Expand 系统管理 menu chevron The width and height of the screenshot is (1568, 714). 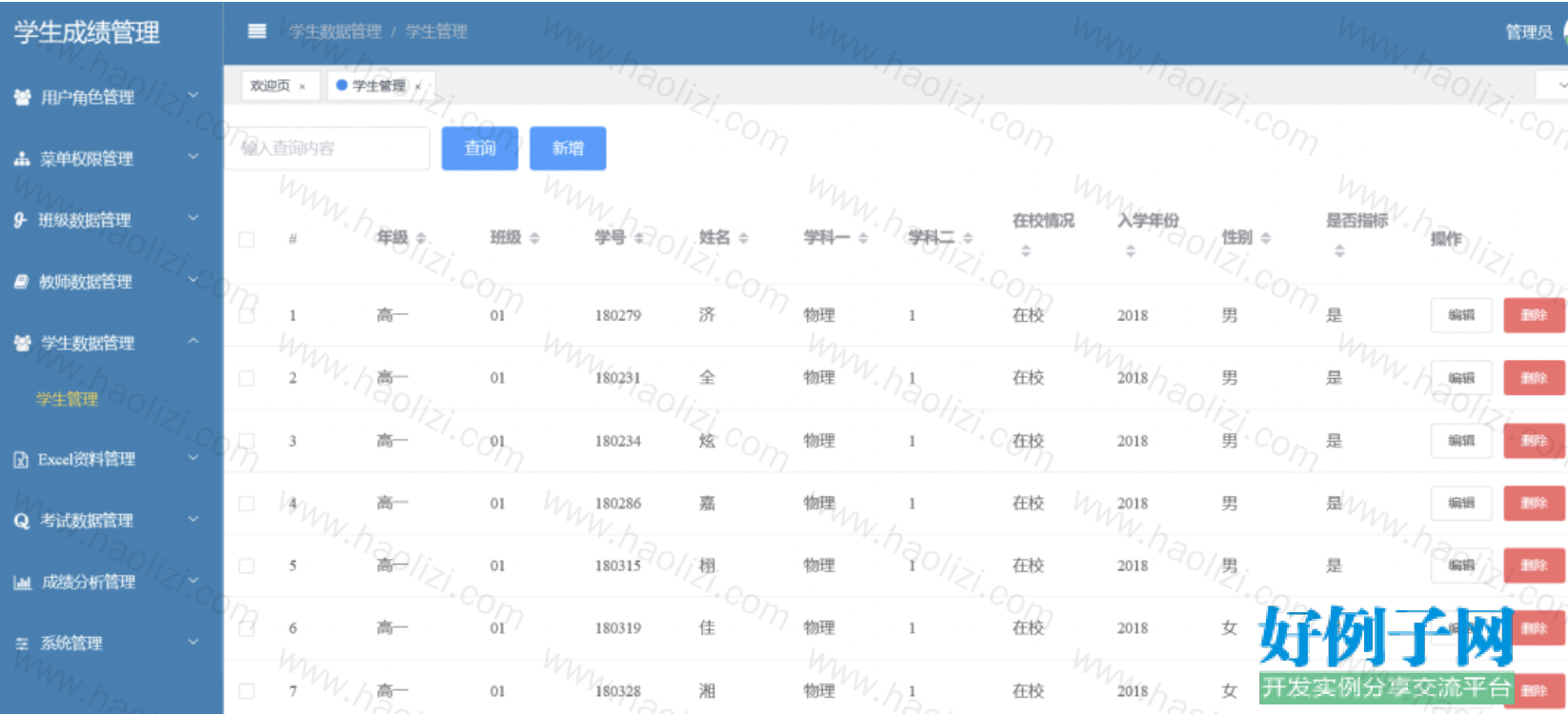tap(193, 642)
